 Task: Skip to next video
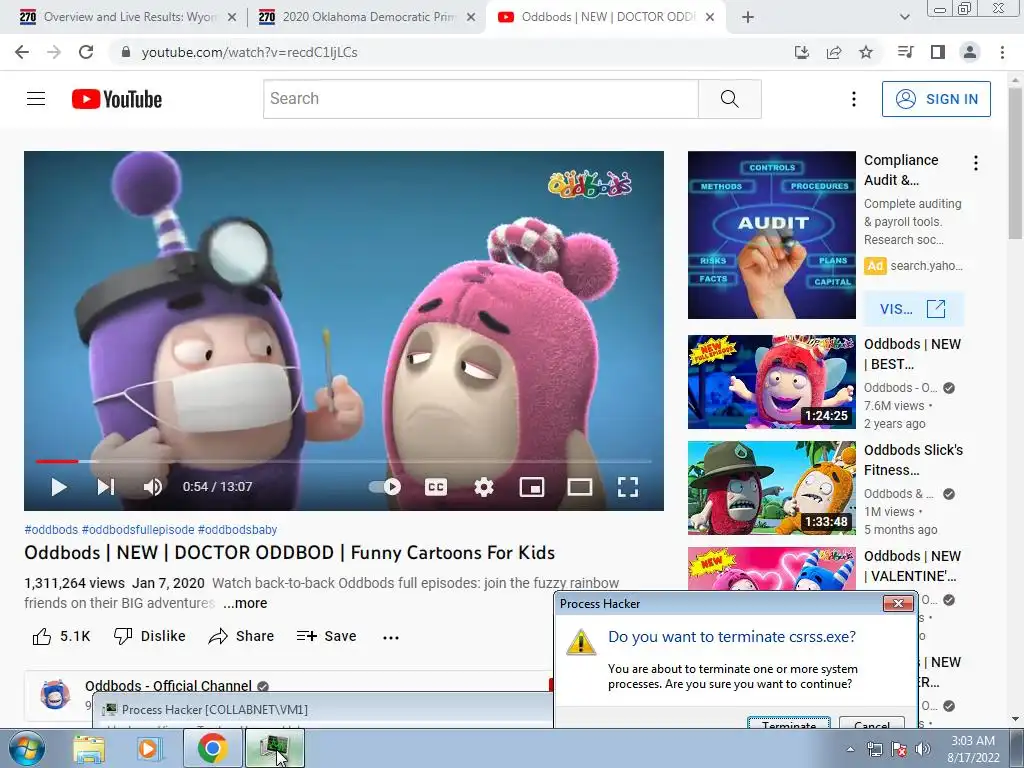click(106, 487)
